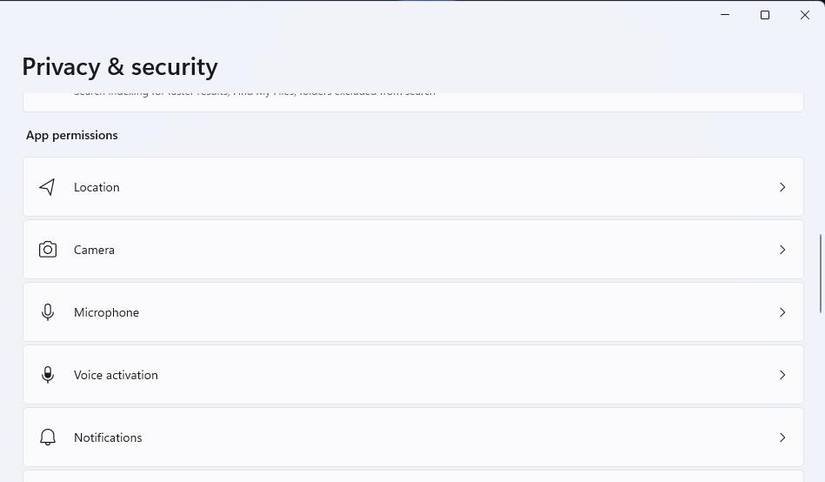Click the Microphone icon
Viewport: 825px width, 482px height.
point(47,312)
